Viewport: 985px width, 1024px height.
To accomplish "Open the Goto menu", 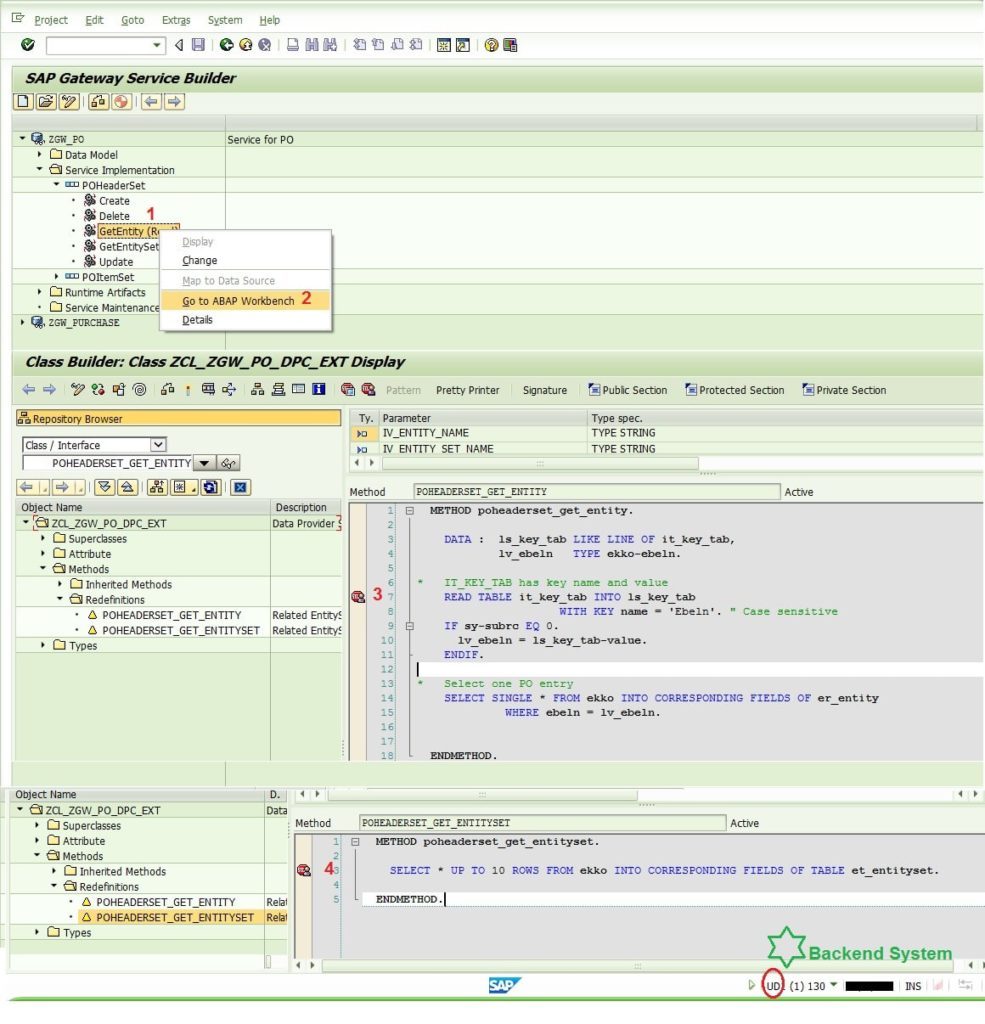I will point(133,20).
